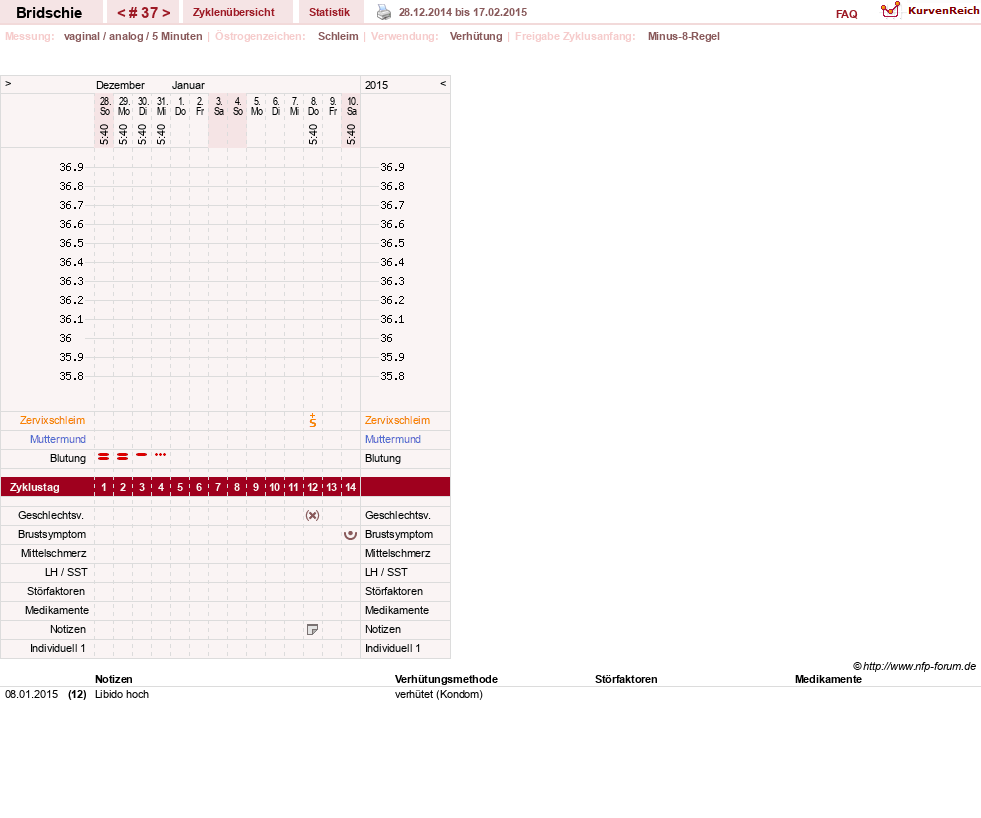Click the cervical mucus S+ symbol
Screen dimensions: 981x818
[313, 421]
